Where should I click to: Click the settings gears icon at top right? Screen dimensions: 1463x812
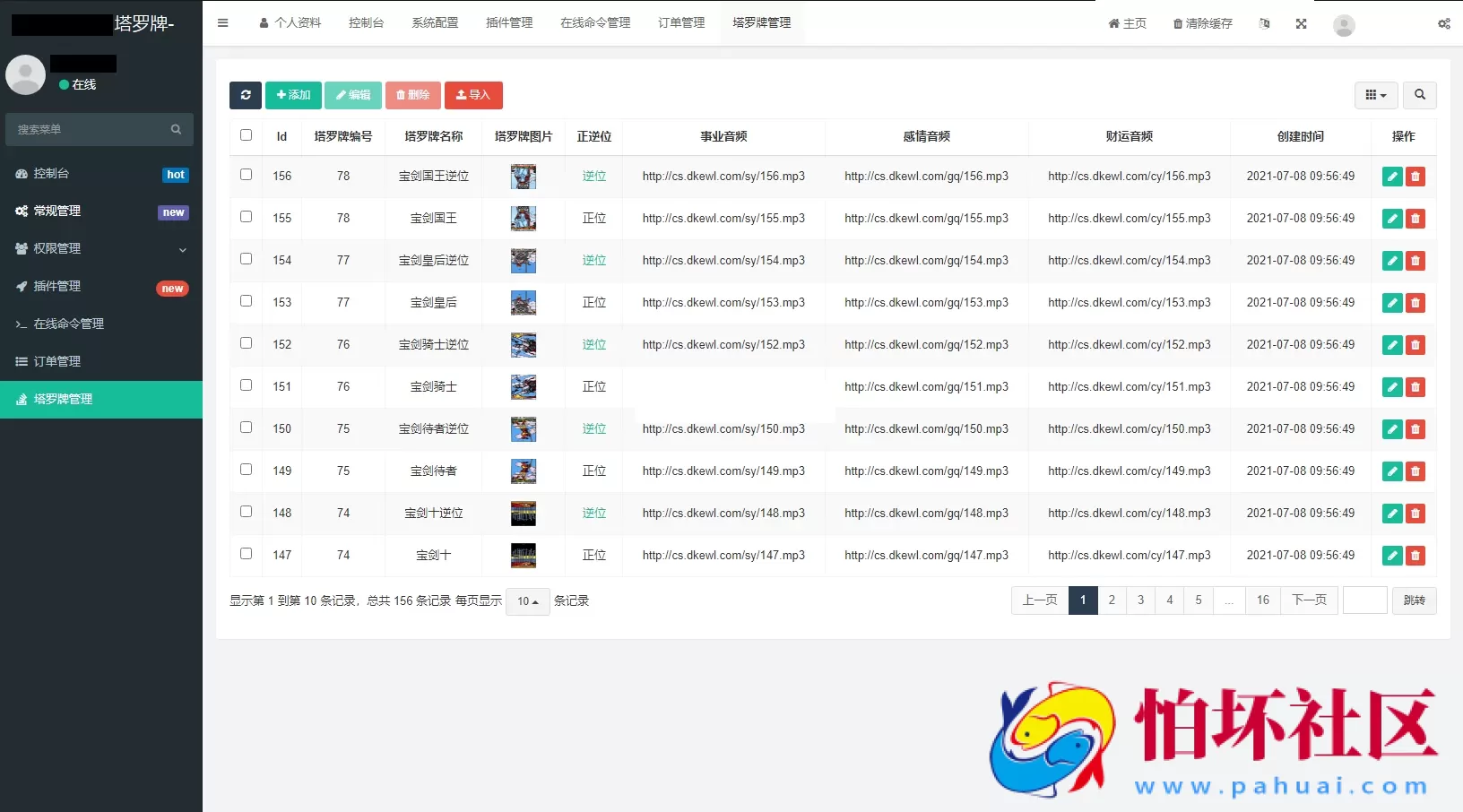pyautogui.click(x=1443, y=24)
